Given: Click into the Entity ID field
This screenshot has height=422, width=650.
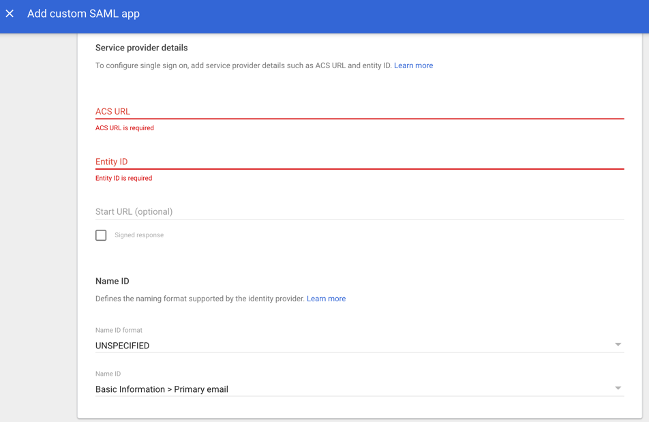Looking at the screenshot, I should pos(359,162).
